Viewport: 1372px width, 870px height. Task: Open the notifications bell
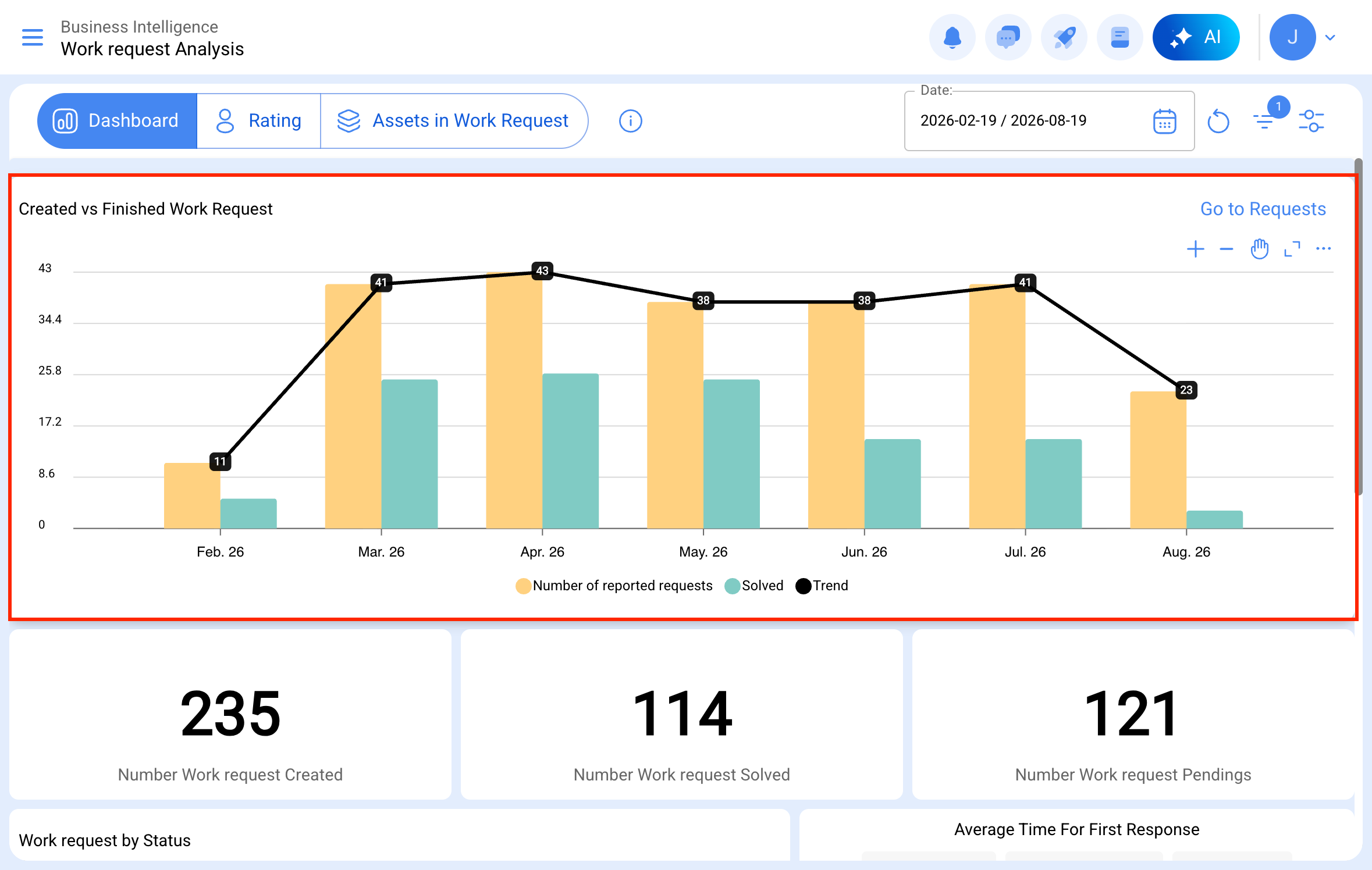click(x=952, y=37)
